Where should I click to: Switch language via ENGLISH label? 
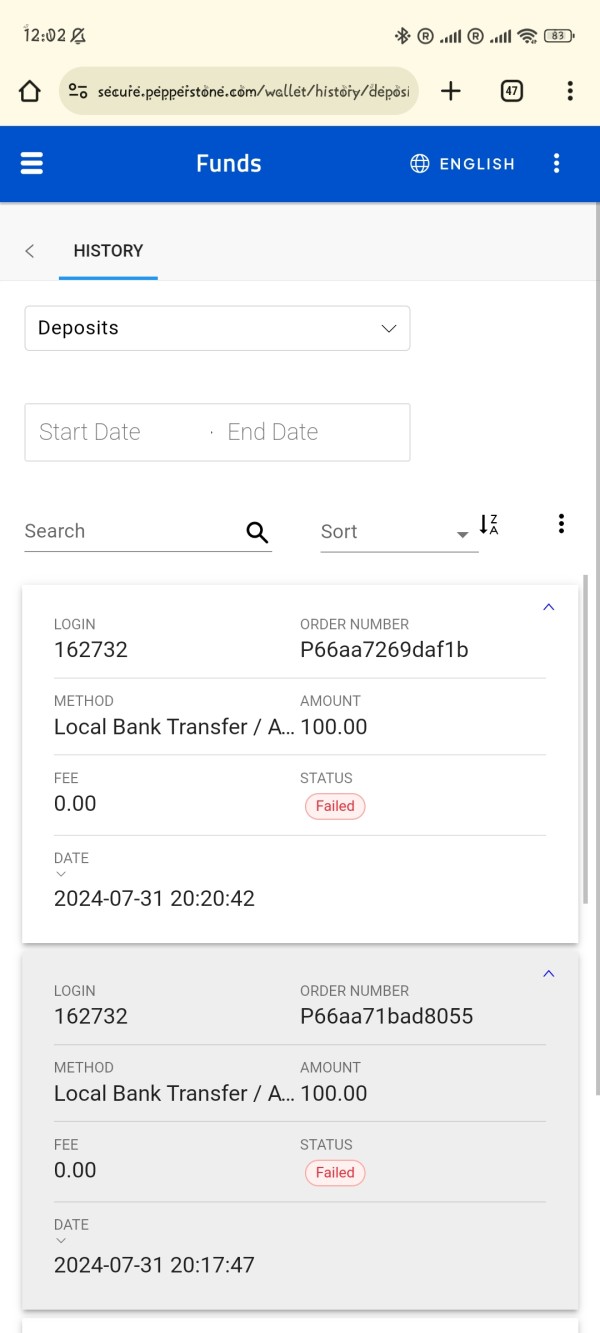tap(477, 164)
